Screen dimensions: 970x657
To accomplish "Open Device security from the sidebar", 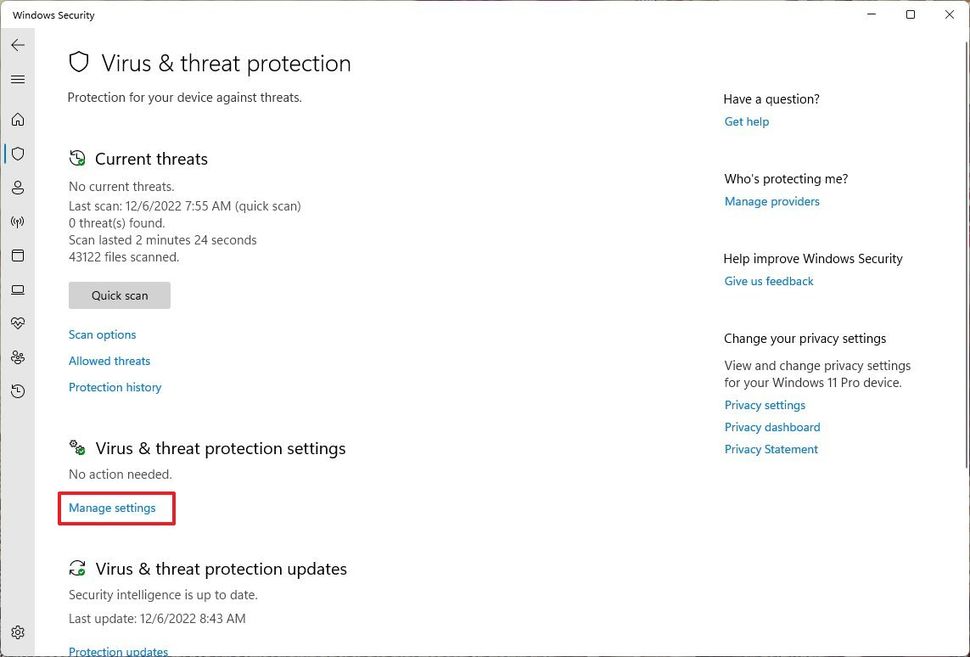I will (17, 289).
